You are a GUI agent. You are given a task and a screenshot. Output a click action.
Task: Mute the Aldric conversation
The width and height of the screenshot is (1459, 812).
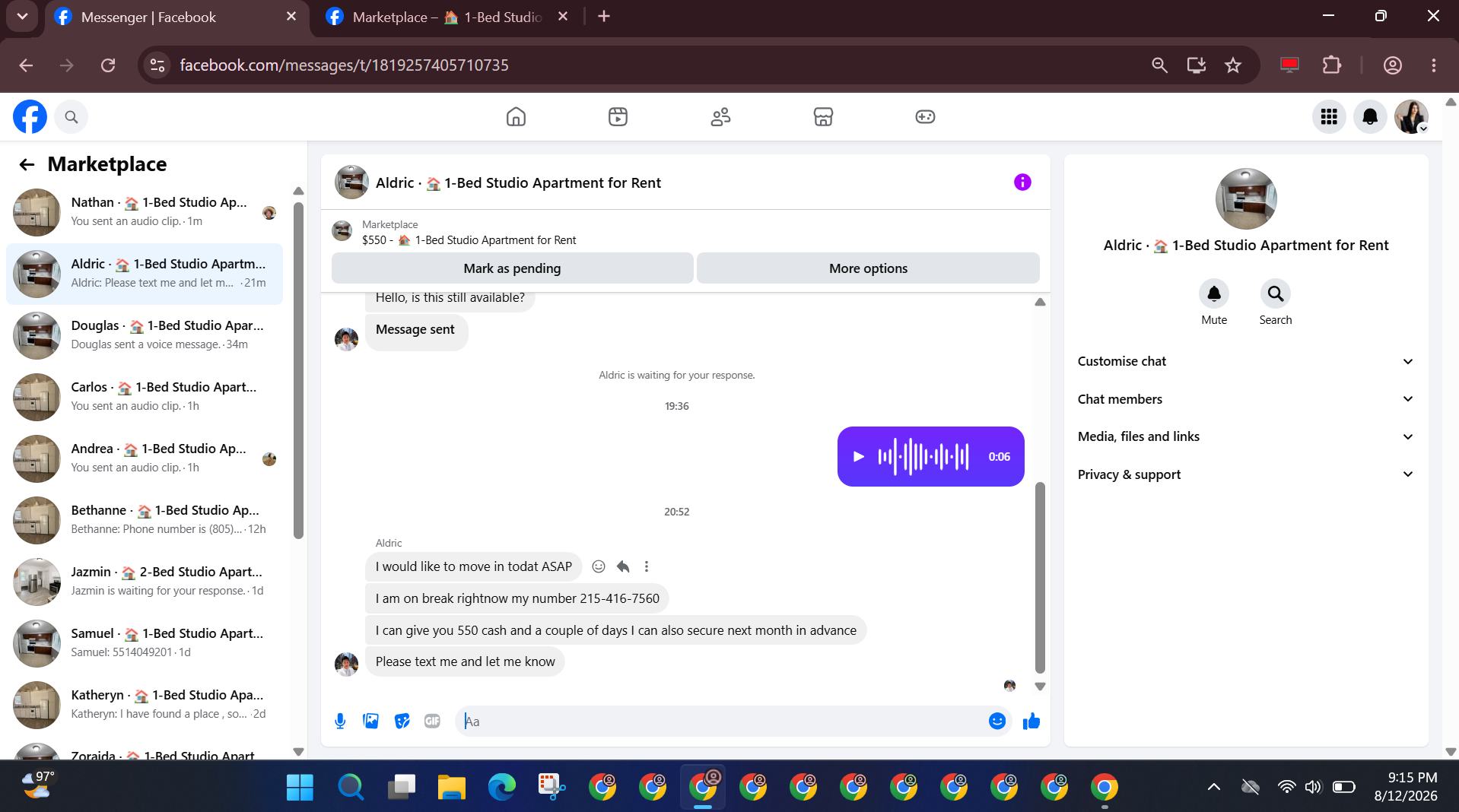[1214, 293]
